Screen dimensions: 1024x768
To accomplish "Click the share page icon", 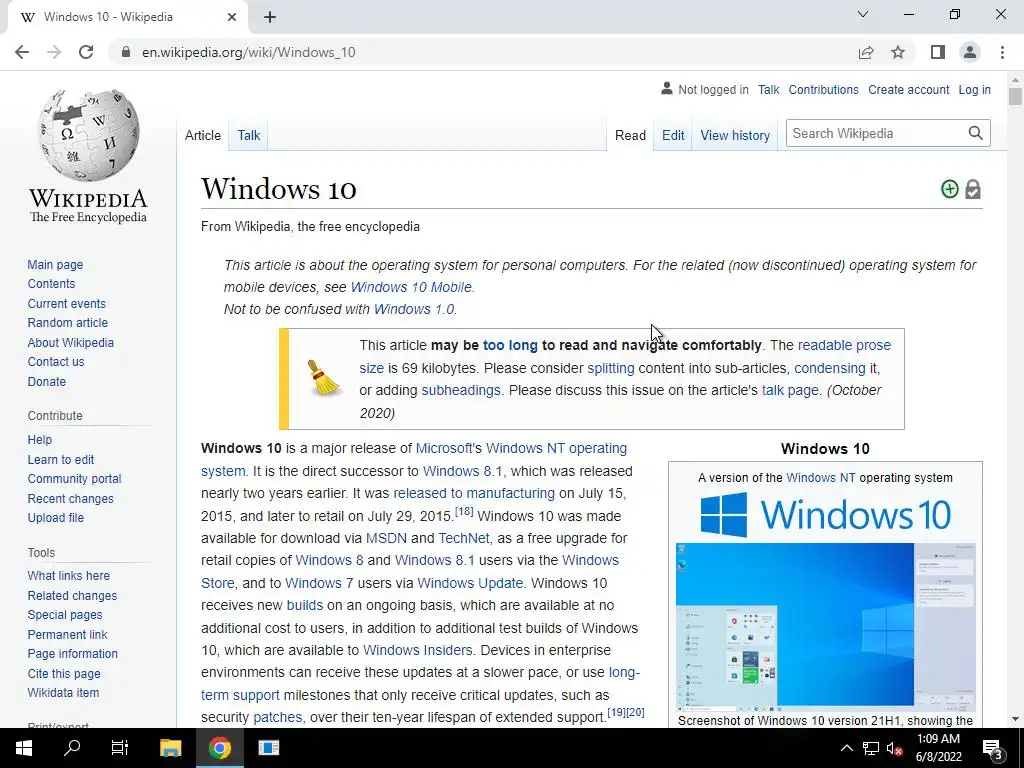I will point(866,52).
